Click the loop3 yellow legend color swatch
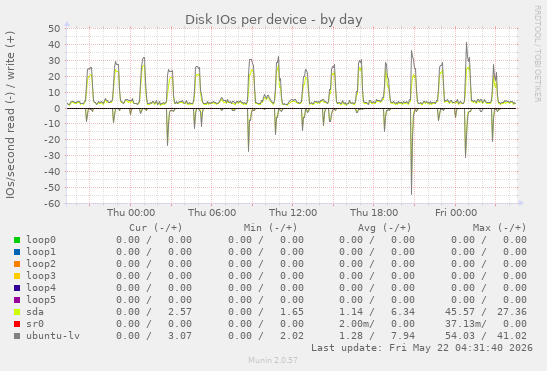The height and width of the screenshot is (371, 547). (x=17, y=276)
